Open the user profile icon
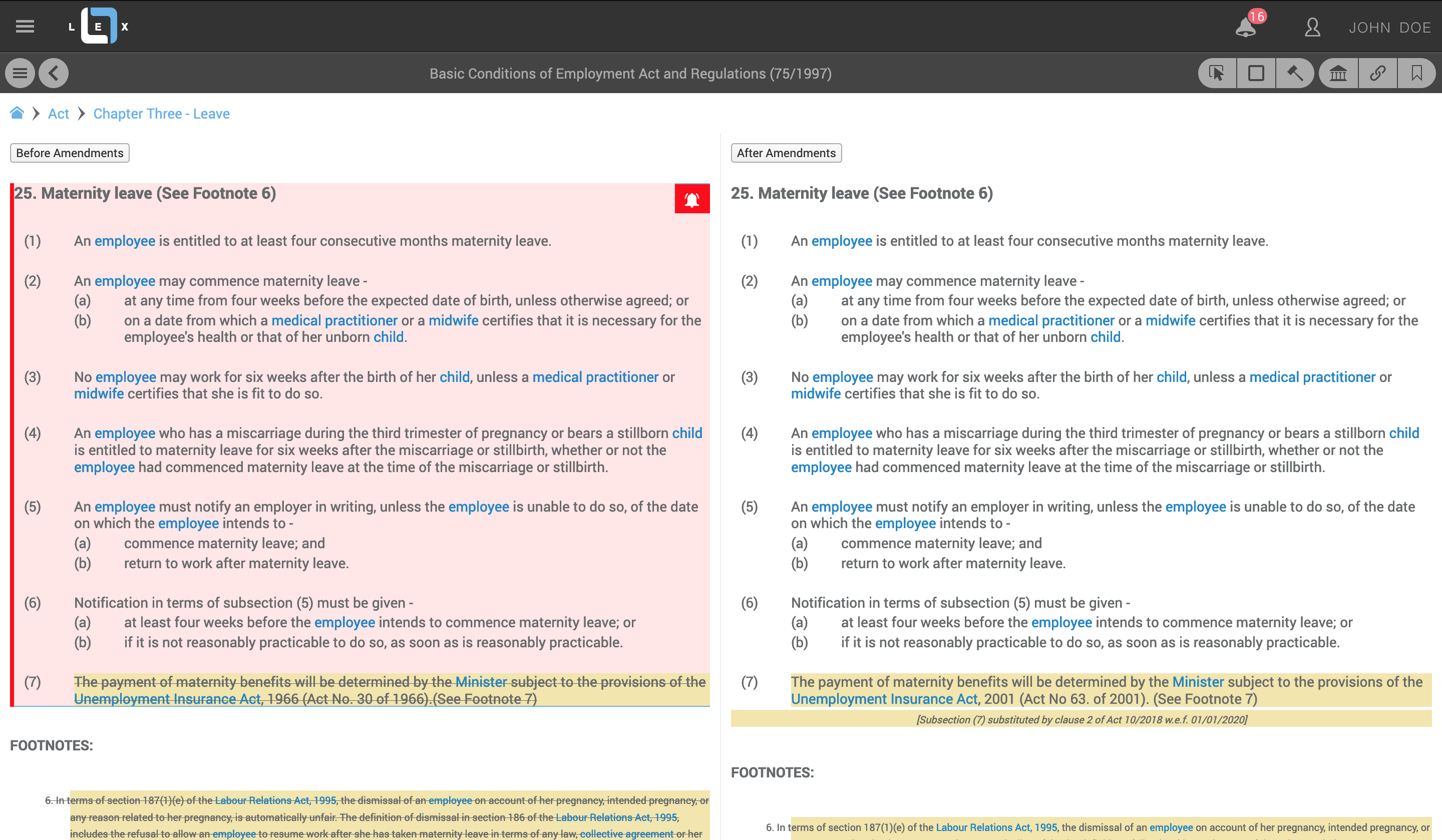 coord(1312,27)
